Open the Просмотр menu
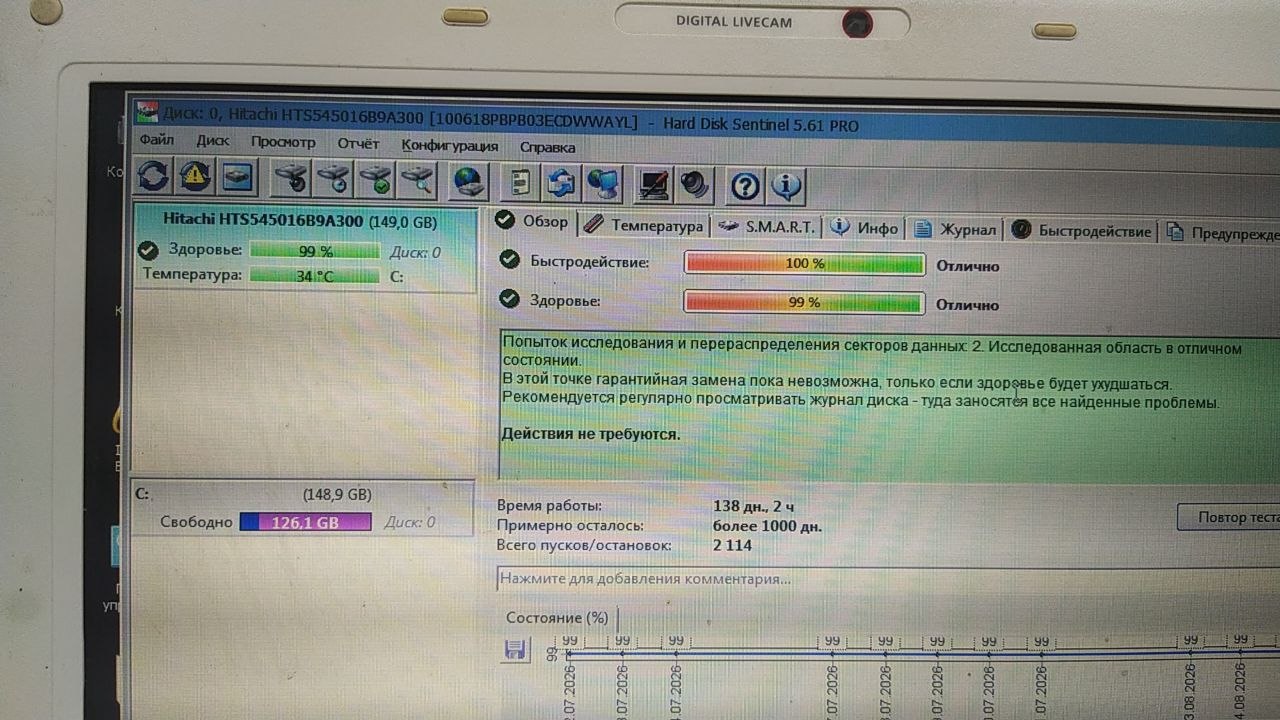The height and width of the screenshot is (720, 1280). [283, 143]
